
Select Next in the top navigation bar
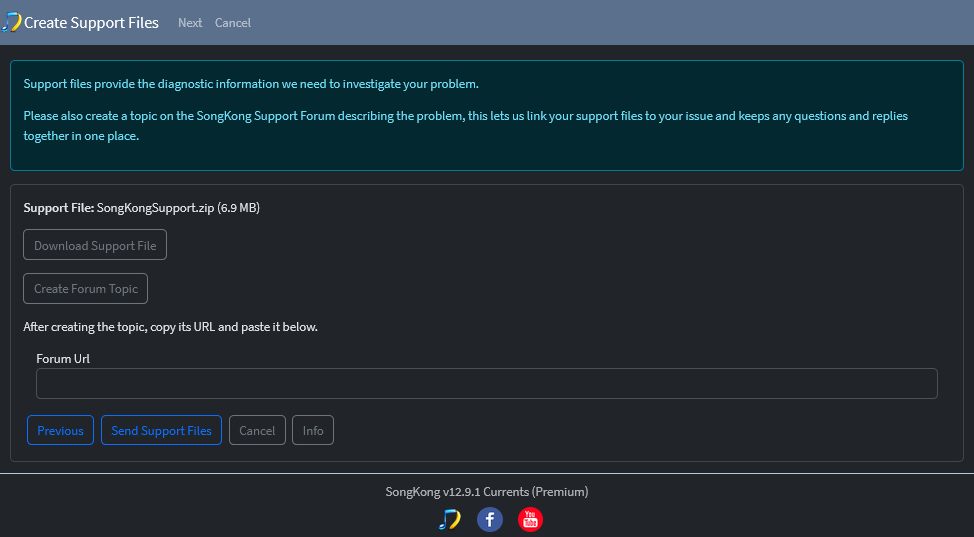pyautogui.click(x=190, y=23)
